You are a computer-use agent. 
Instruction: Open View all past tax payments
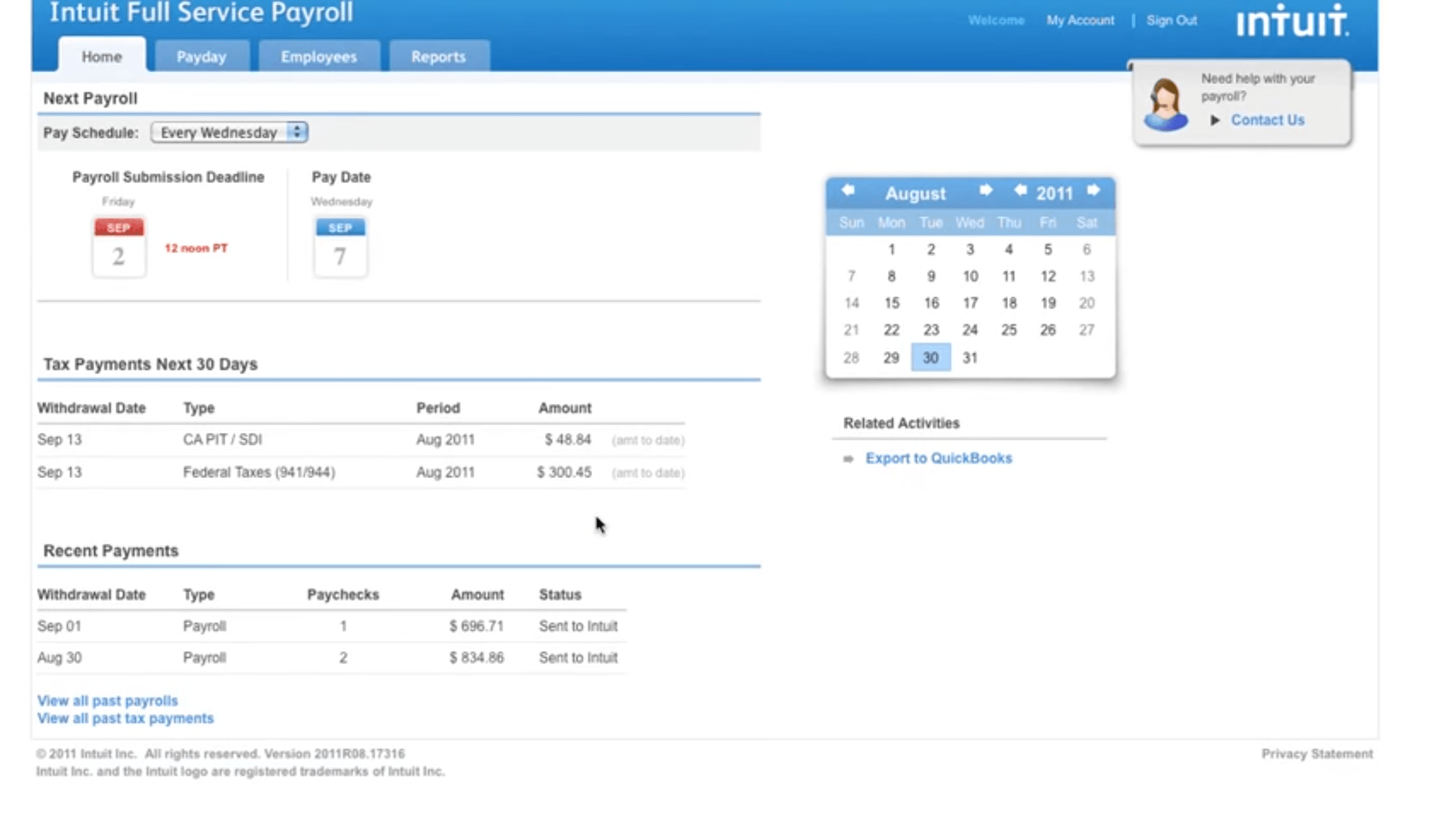[x=125, y=718]
